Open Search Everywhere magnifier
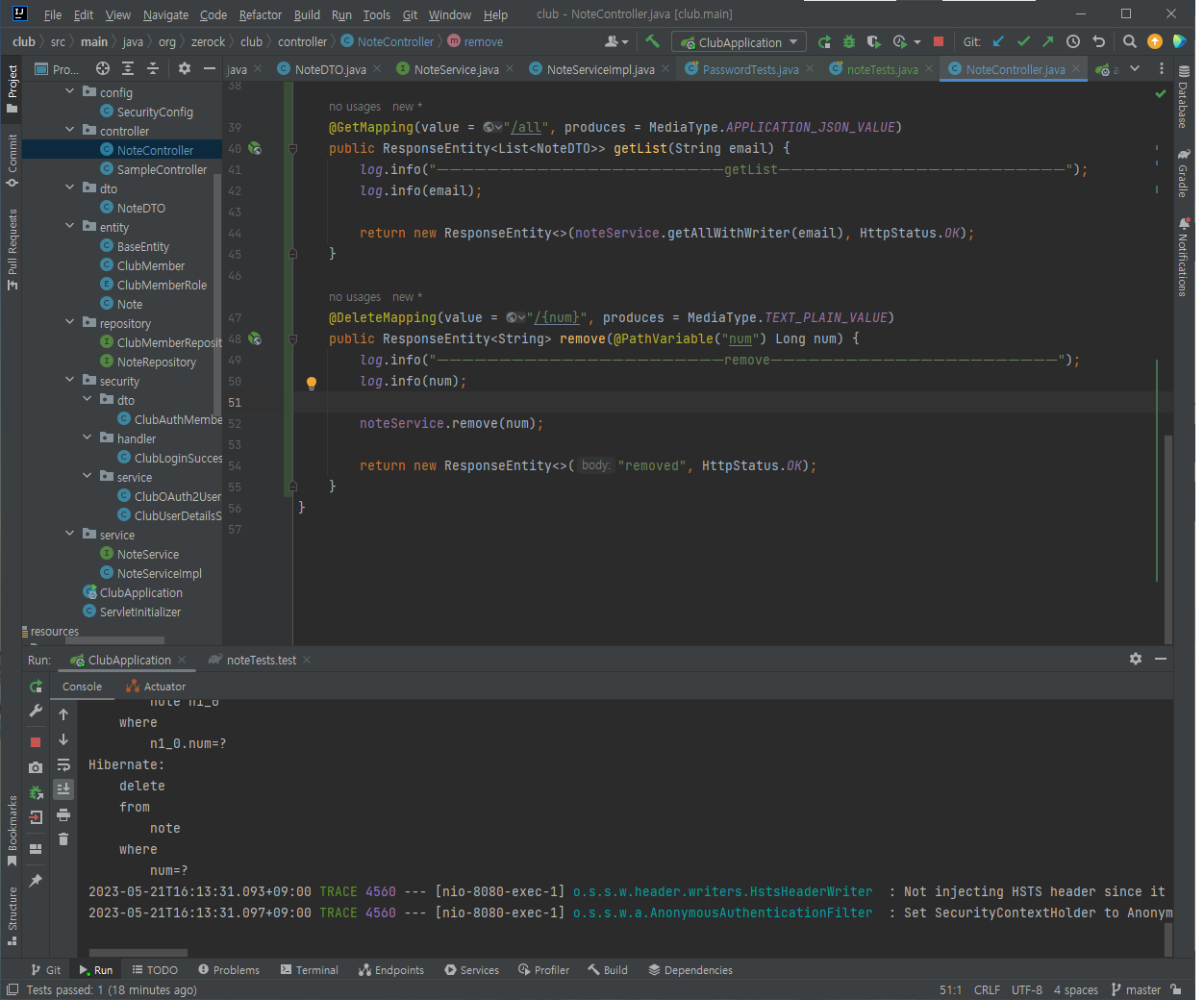Image resolution: width=1204 pixels, height=1000 pixels. click(x=1130, y=41)
